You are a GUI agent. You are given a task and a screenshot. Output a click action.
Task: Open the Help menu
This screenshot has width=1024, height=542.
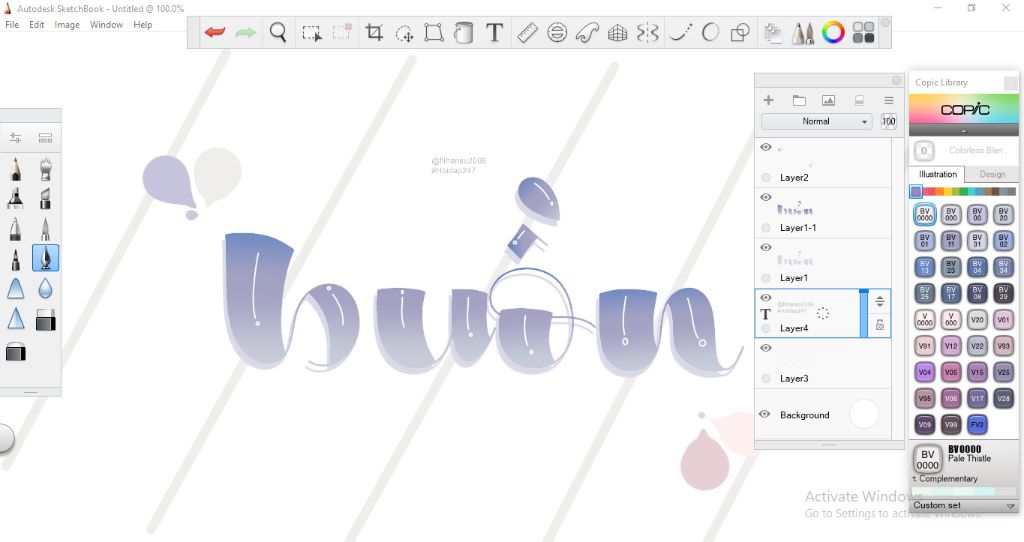[142, 25]
